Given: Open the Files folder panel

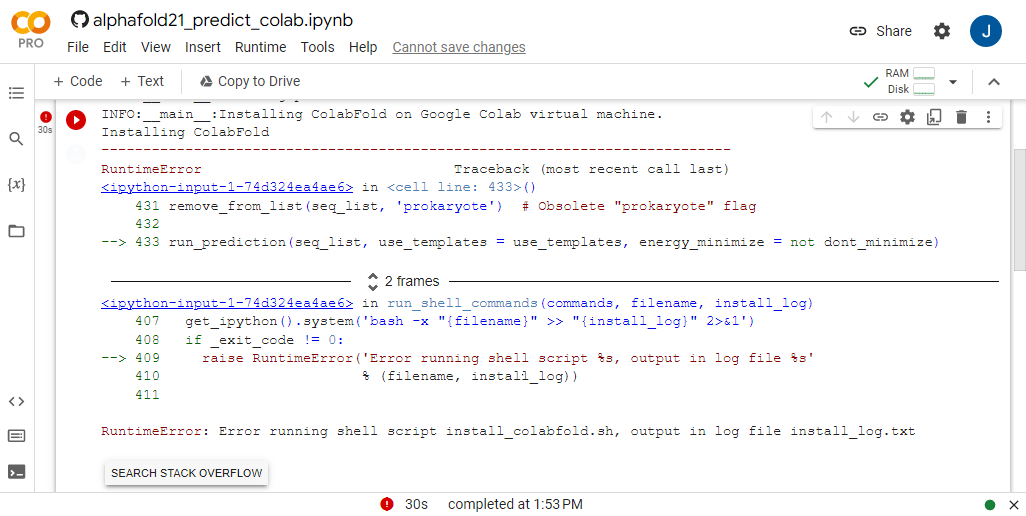Looking at the screenshot, I should point(16,231).
